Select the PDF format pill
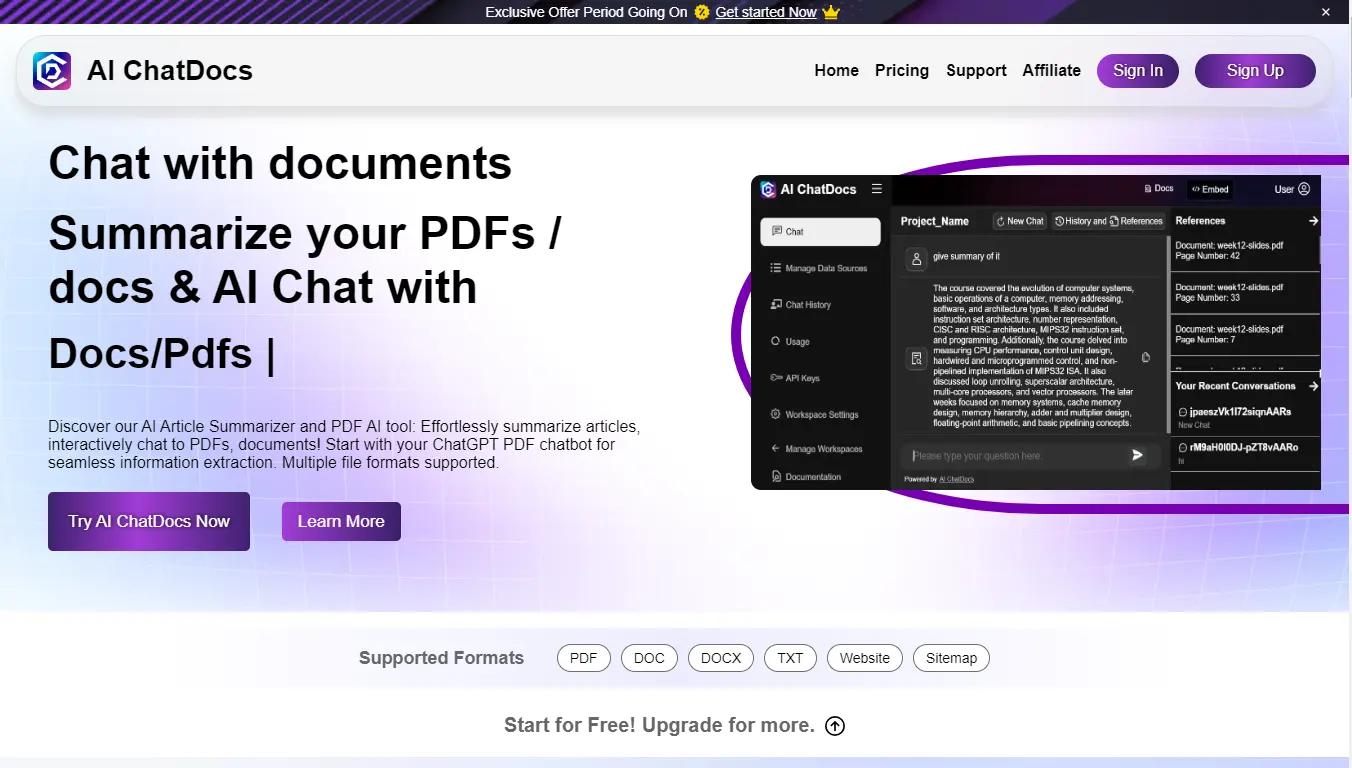The image size is (1352, 768). (x=584, y=658)
